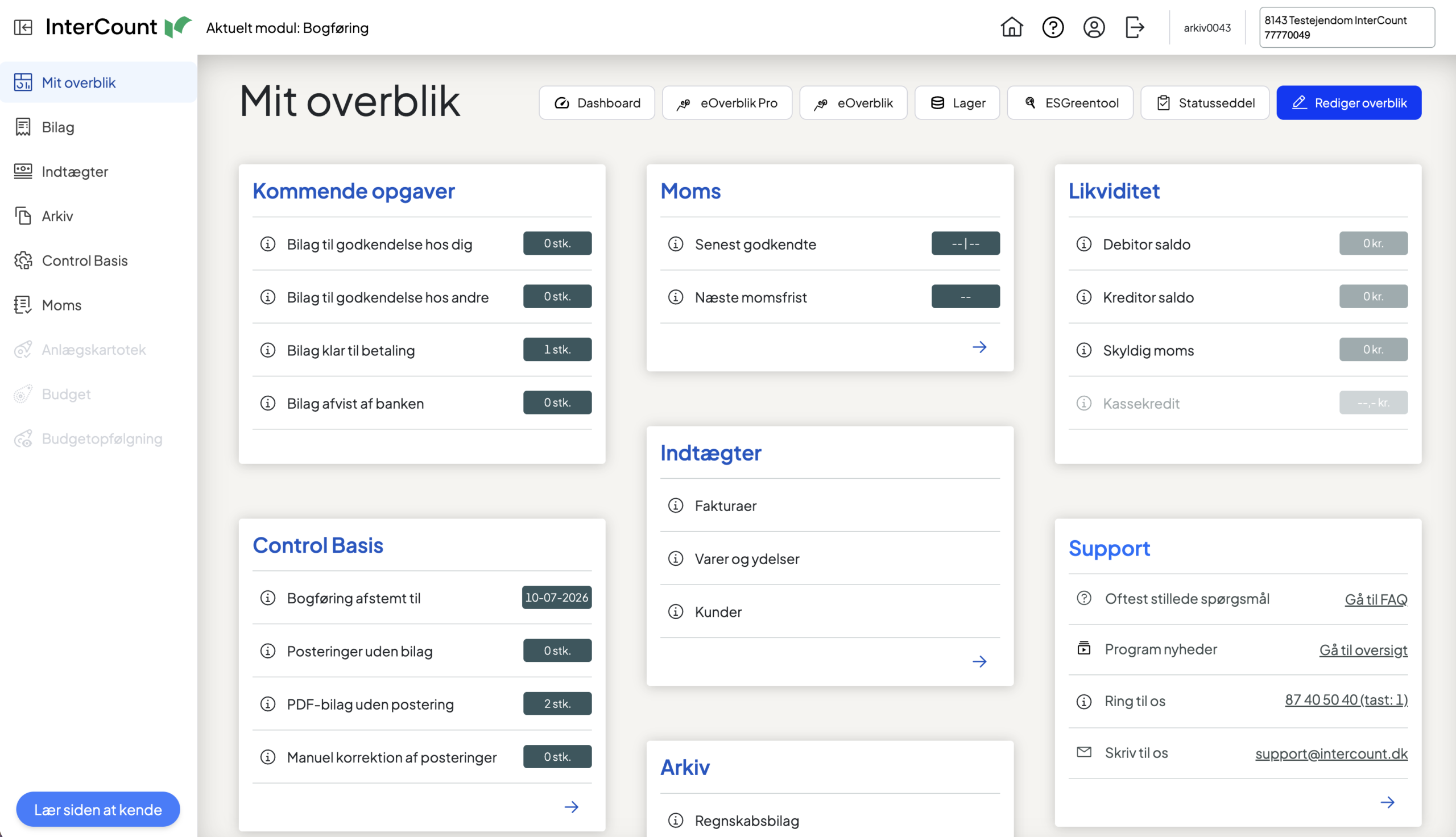Open Budgetopfølgning in the sidebar
1456x837 pixels.
pos(98,438)
